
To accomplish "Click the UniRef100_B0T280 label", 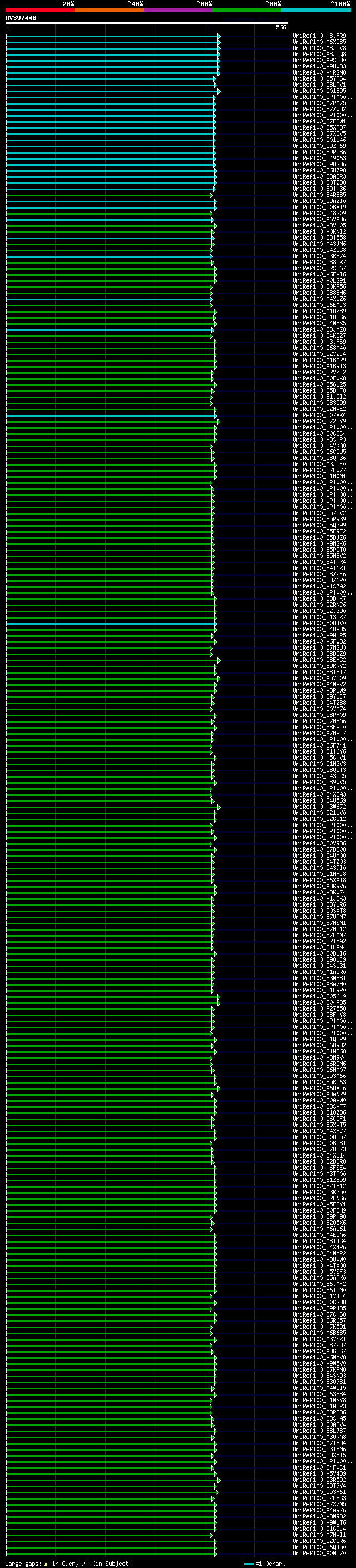I will pos(319,182).
